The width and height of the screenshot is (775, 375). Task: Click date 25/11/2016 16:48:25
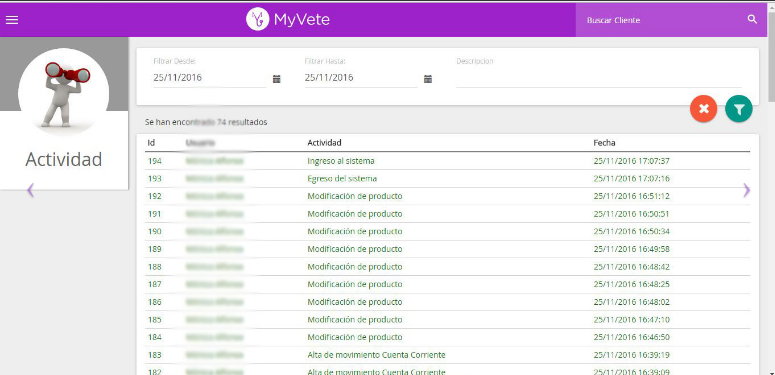[631, 285]
